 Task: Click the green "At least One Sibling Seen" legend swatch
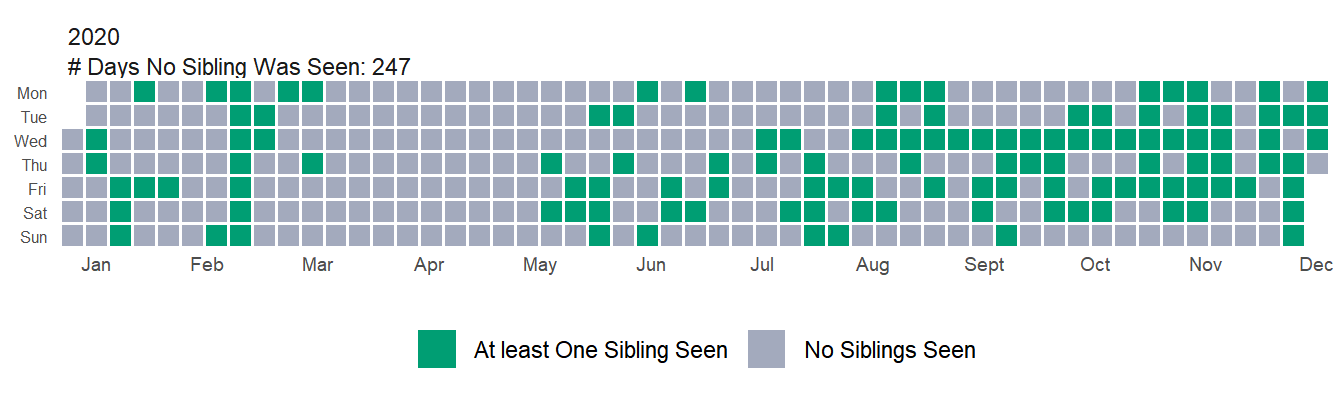pos(437,349)
